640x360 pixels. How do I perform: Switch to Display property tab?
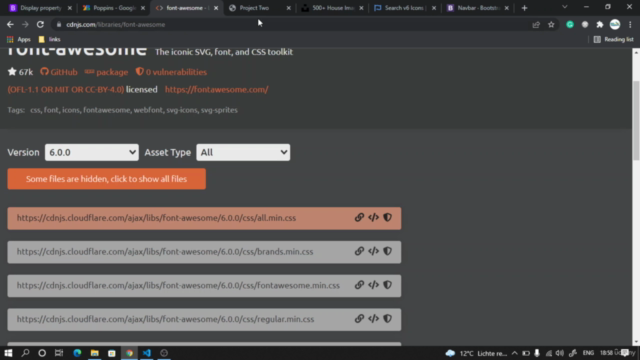tap(40, 8)
